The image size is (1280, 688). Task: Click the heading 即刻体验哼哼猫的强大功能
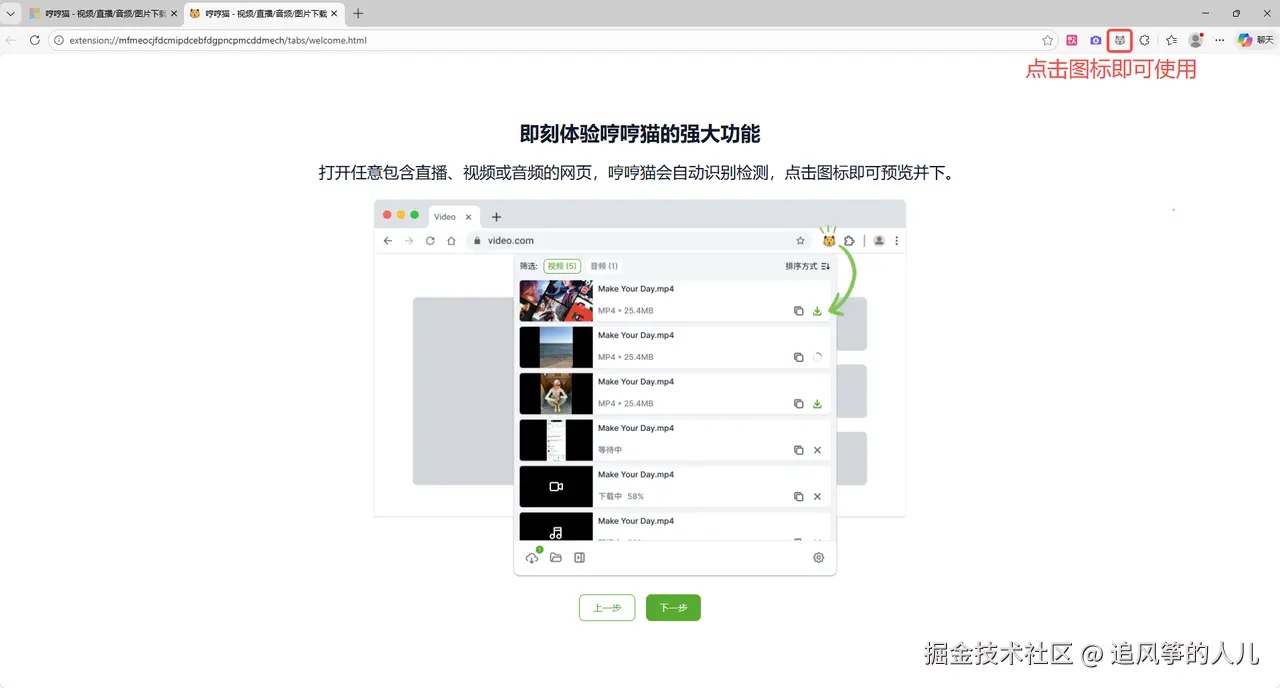point(640,135)
